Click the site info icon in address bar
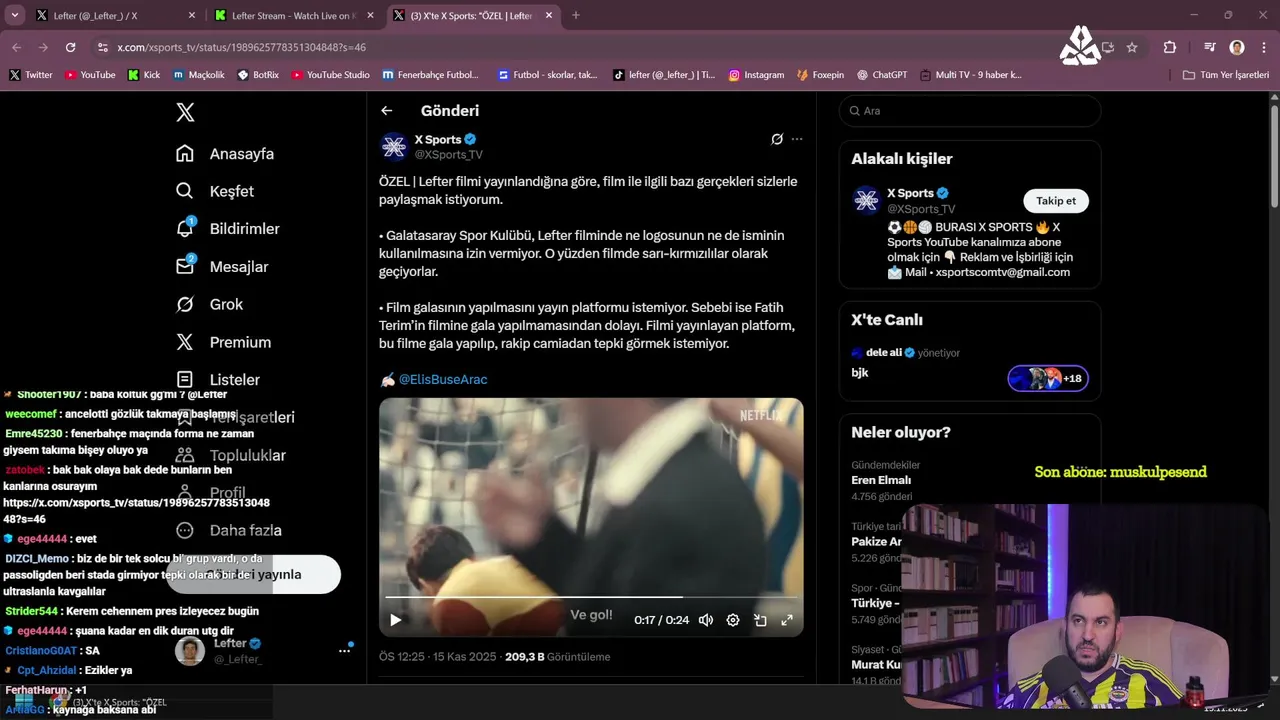 pos(102,47)
